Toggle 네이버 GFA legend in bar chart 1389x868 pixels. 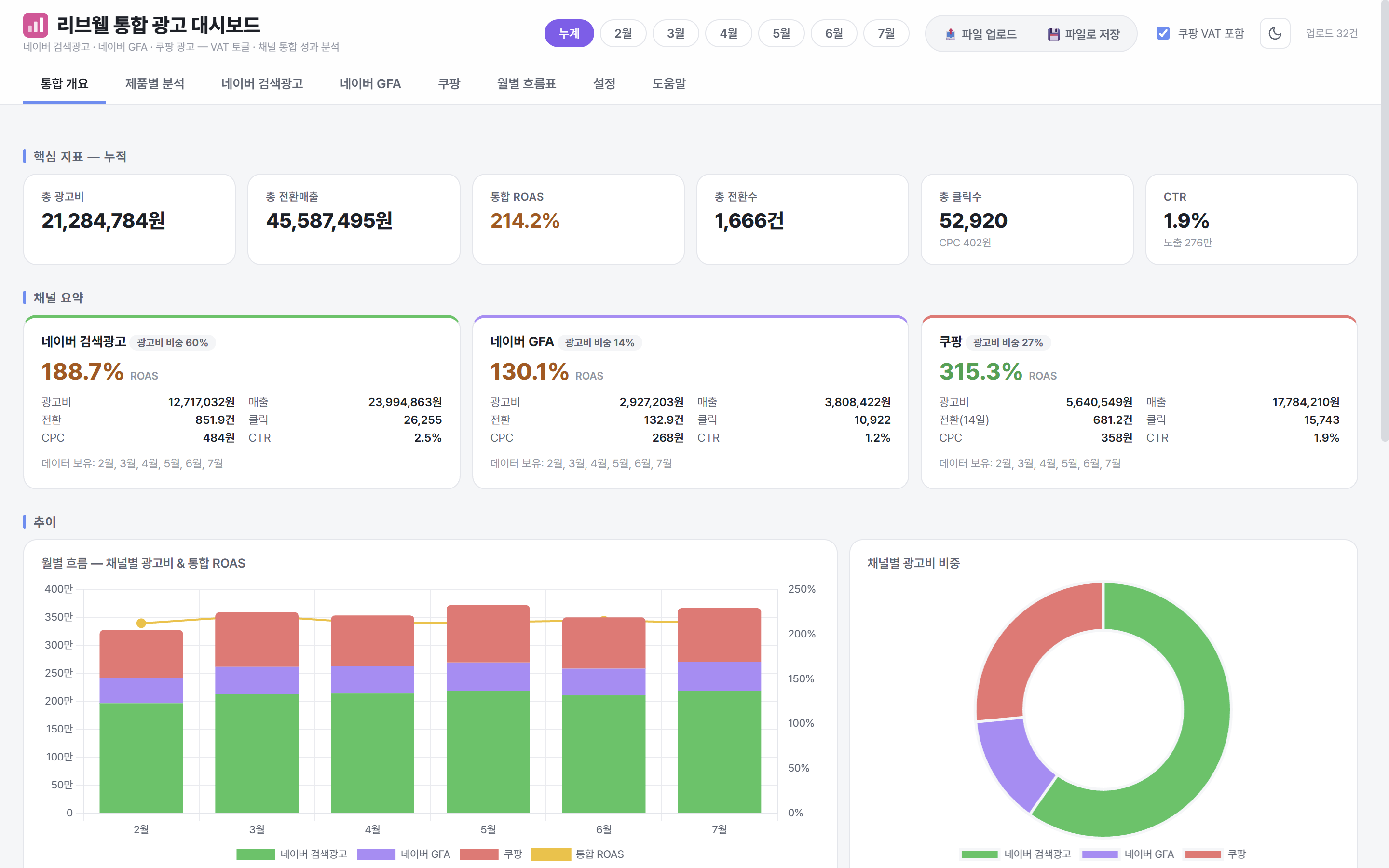[404, 854]
